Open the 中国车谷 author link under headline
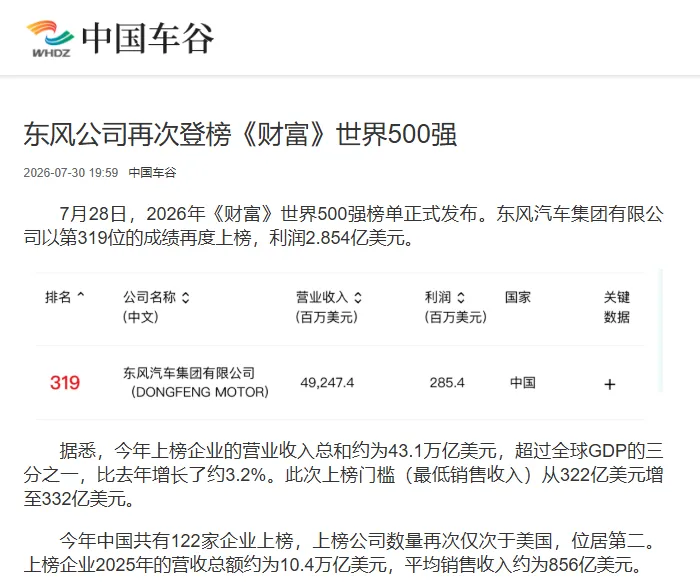Screen dimensions: 700x587 pos(153,173)
